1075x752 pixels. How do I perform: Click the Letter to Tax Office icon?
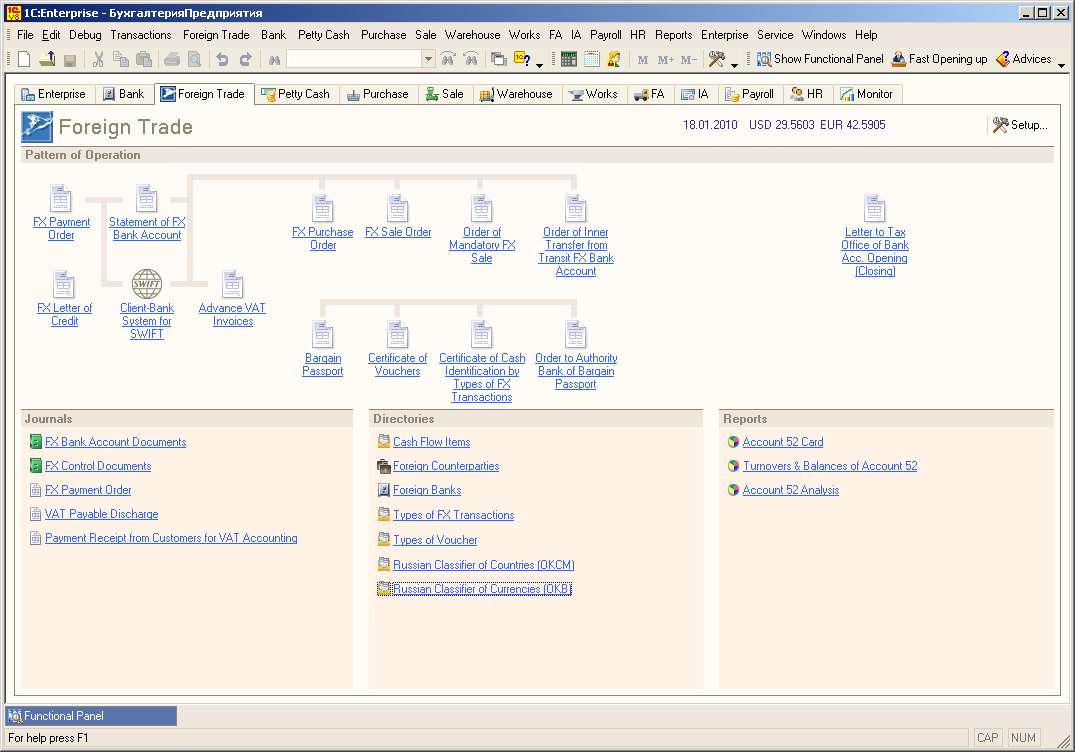pos(875,208)
